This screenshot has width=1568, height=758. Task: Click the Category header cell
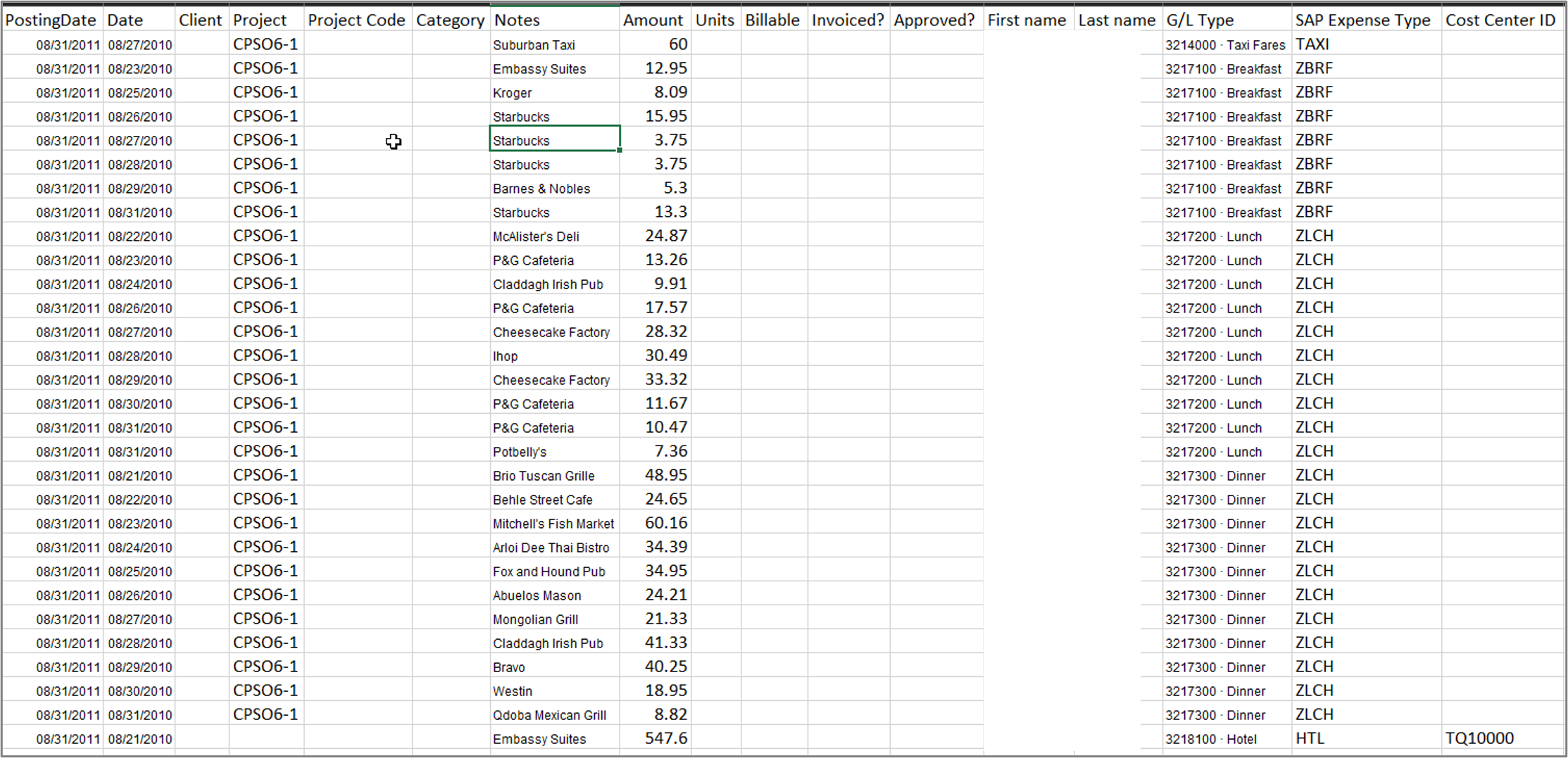click(451, 20)
